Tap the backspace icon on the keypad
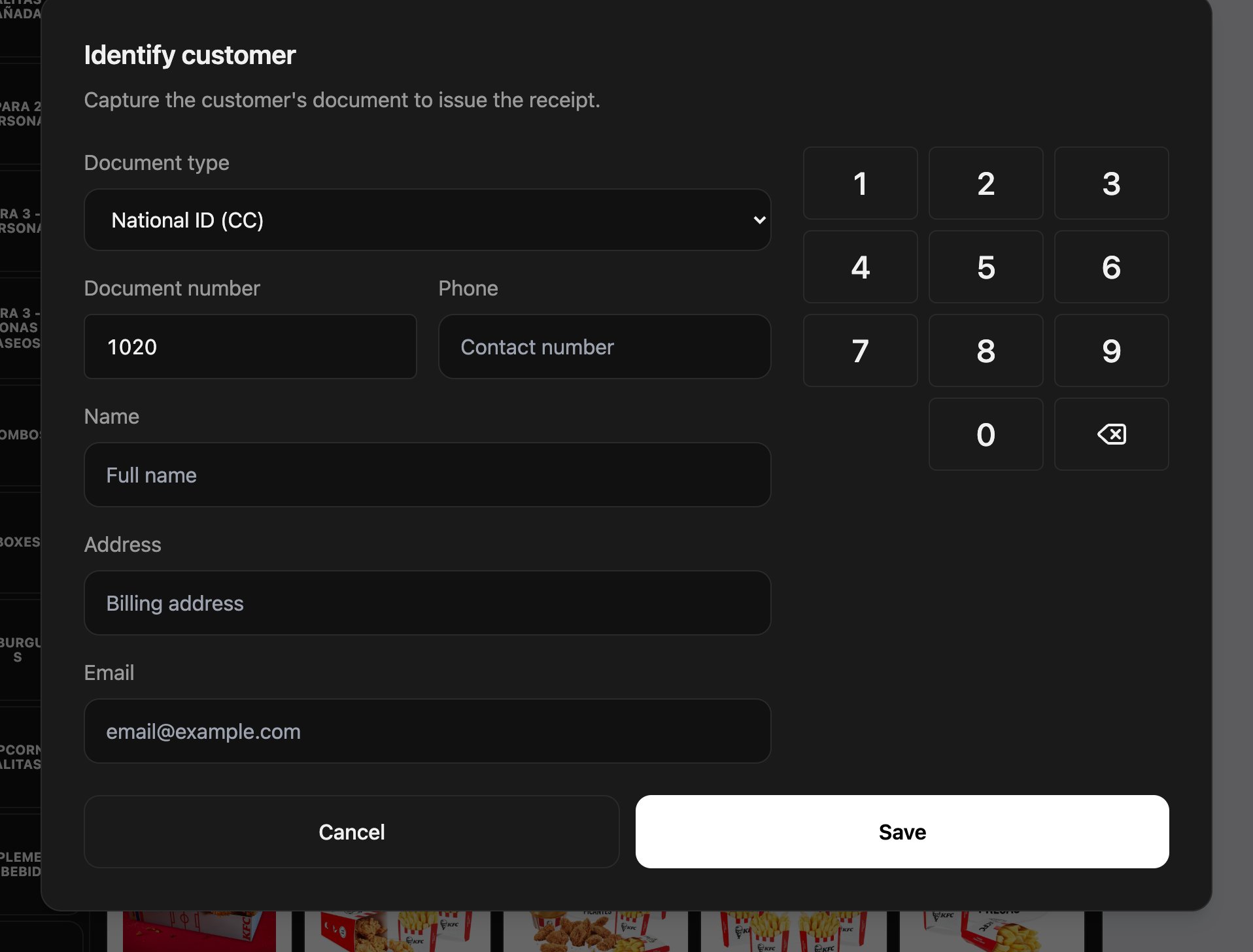The width and height of the screenshot is (1253, 952). point(1111,434)
